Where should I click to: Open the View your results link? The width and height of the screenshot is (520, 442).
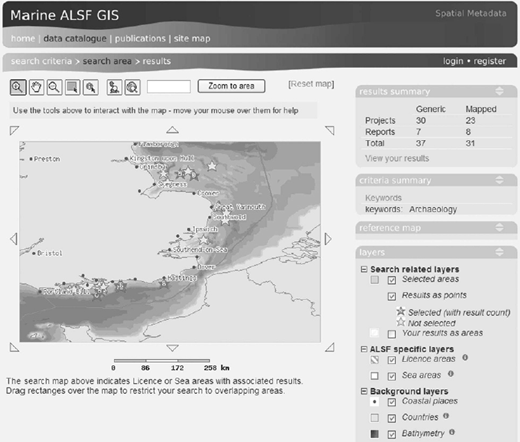point(397,158)
